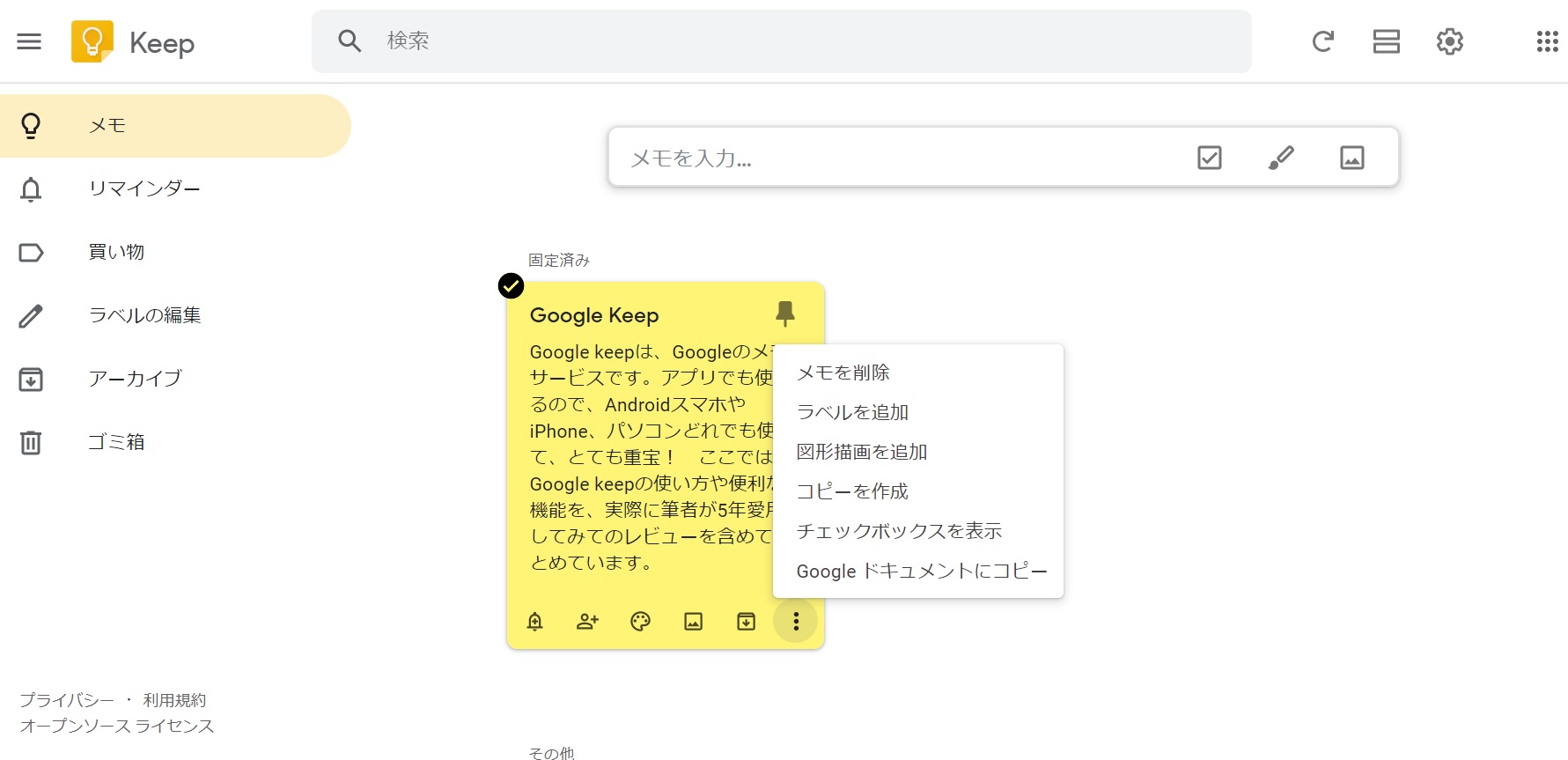Screen dimensions: 1568x760
Task: Click the edit labels pencil icon
Action: point(31,316)
